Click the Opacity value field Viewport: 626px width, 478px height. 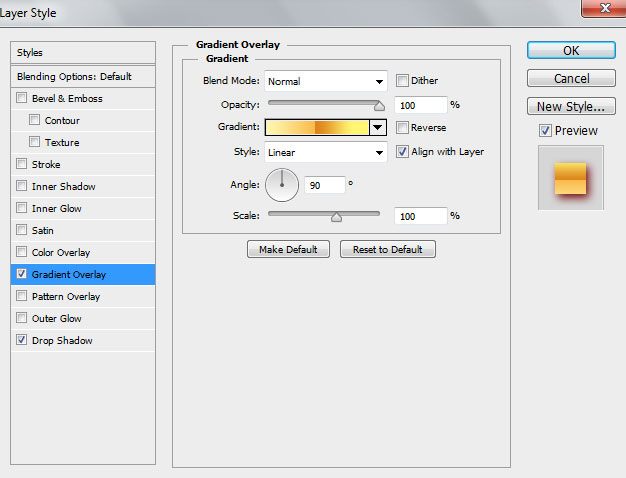(420, 105)
